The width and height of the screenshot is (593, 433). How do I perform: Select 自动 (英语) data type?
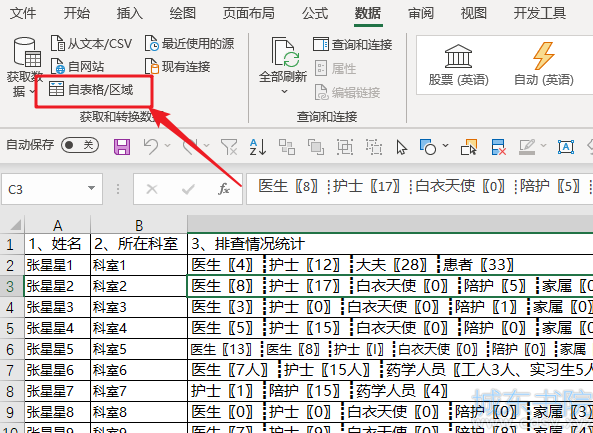(544, 64)
